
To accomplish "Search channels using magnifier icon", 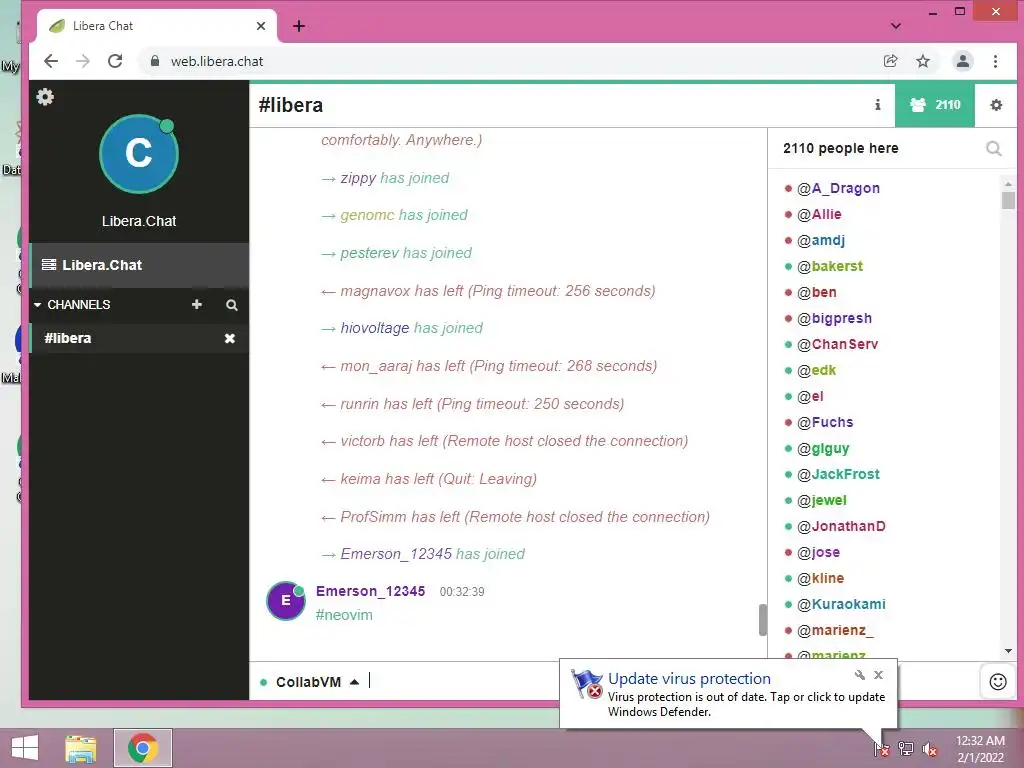I will click(231, 305).
